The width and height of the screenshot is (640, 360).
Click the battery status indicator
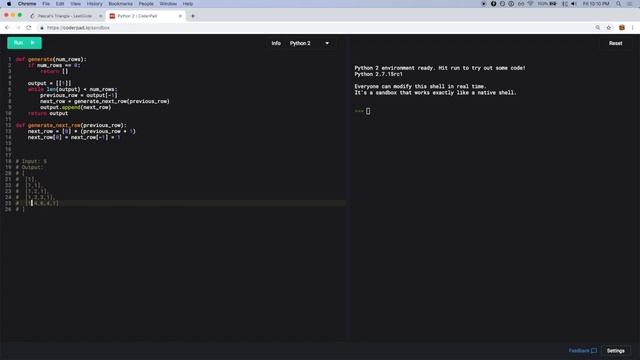click(x=547, y=4)
